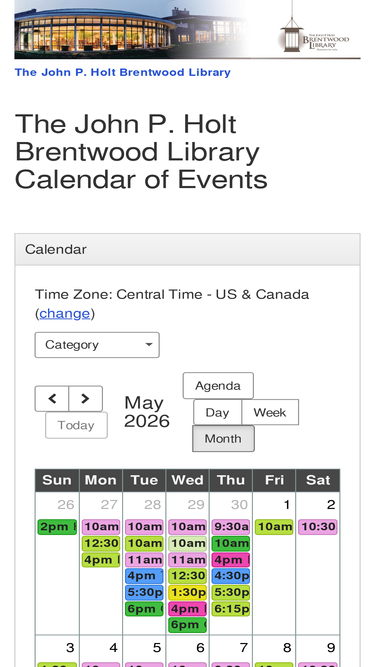Click the library building banner image
Viewport: 375px width, 667px height.
132,29
